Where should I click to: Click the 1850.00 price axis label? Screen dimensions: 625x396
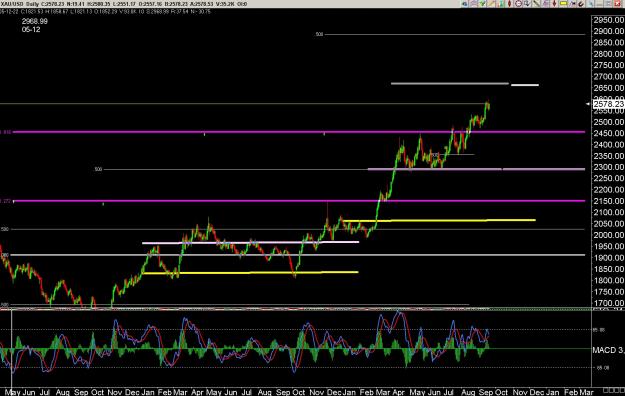click(609, 269)
